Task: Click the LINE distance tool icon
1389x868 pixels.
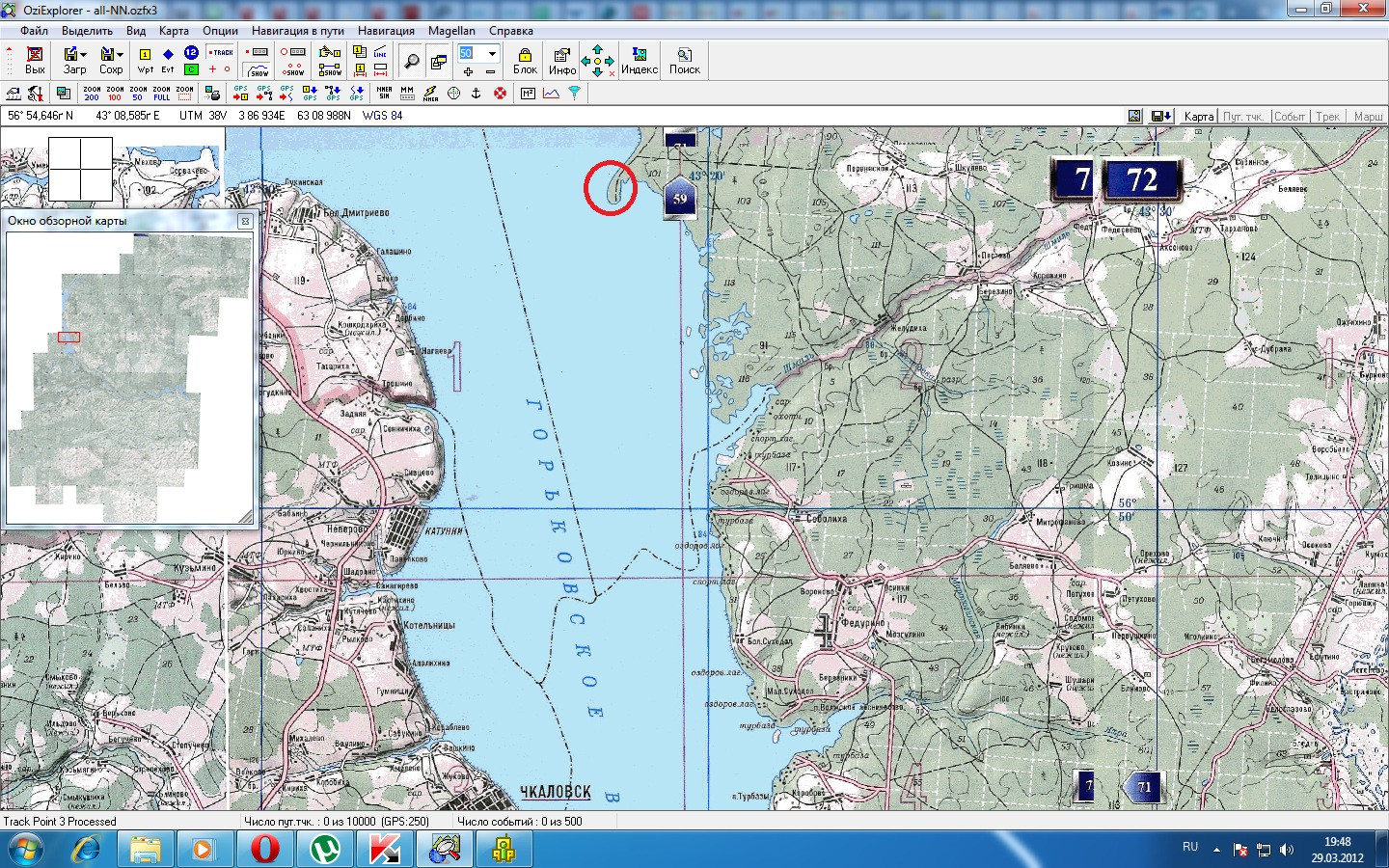Action: [x=380, y=52]
